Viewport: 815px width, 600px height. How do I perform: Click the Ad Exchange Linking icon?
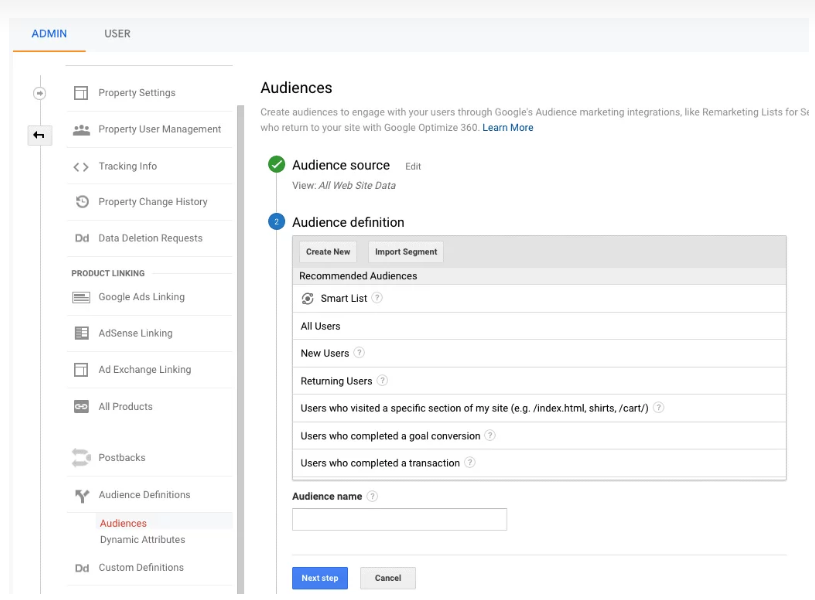[81, 370]
